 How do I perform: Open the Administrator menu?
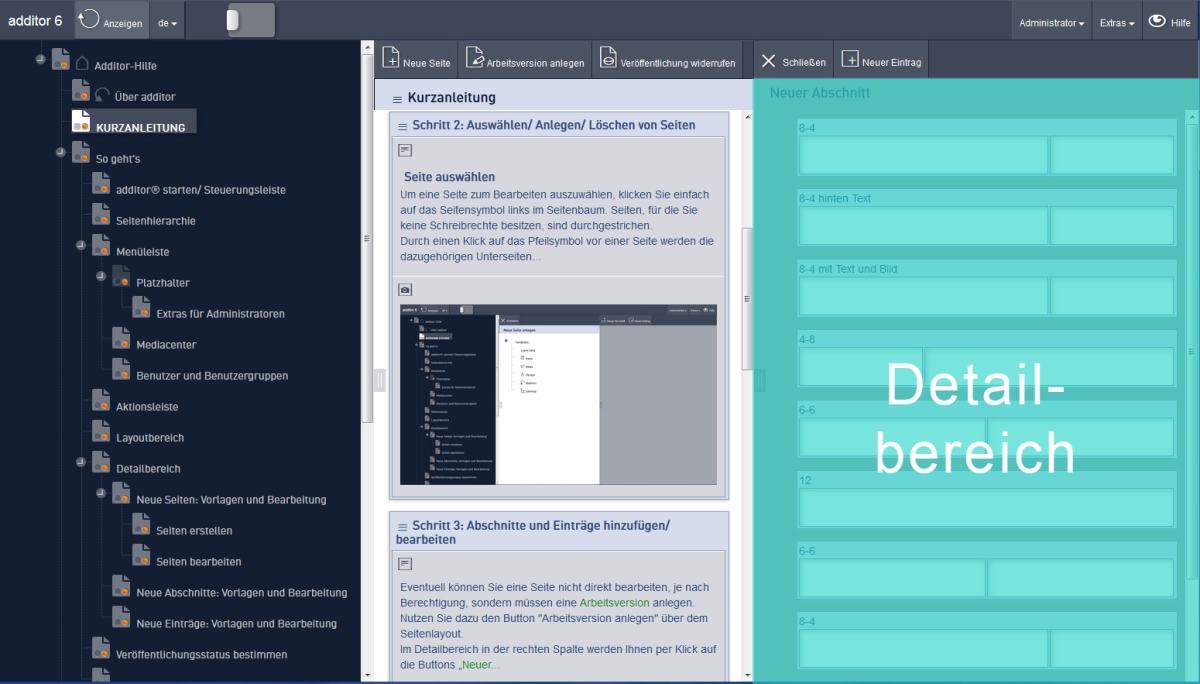coord(1052,22)
